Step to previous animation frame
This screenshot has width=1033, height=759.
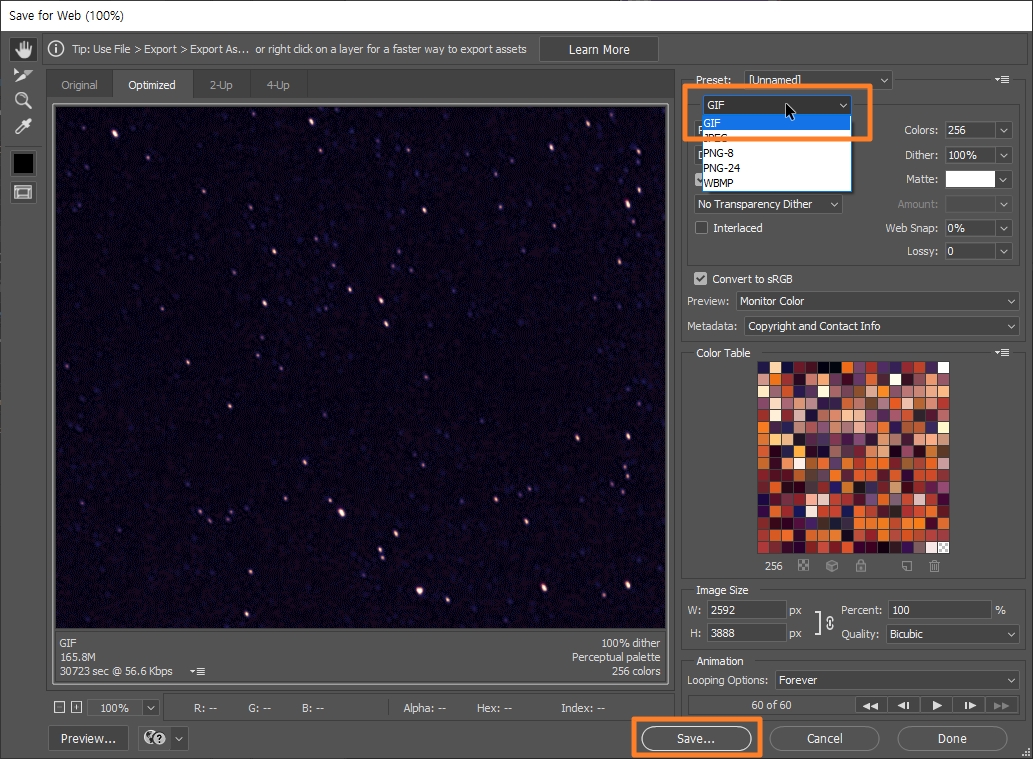[904, 706]
